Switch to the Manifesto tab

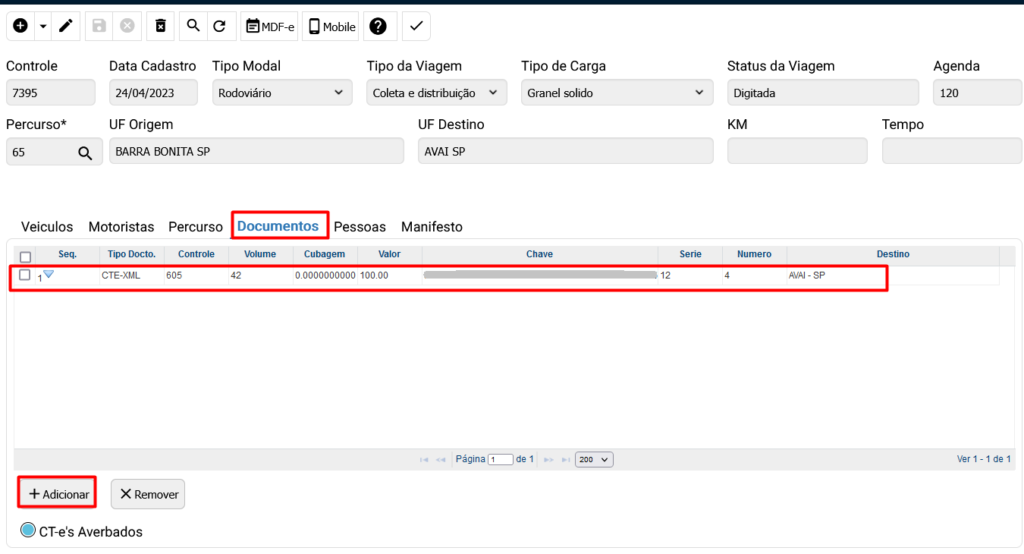pyautogui.click(x=432, y=227)
